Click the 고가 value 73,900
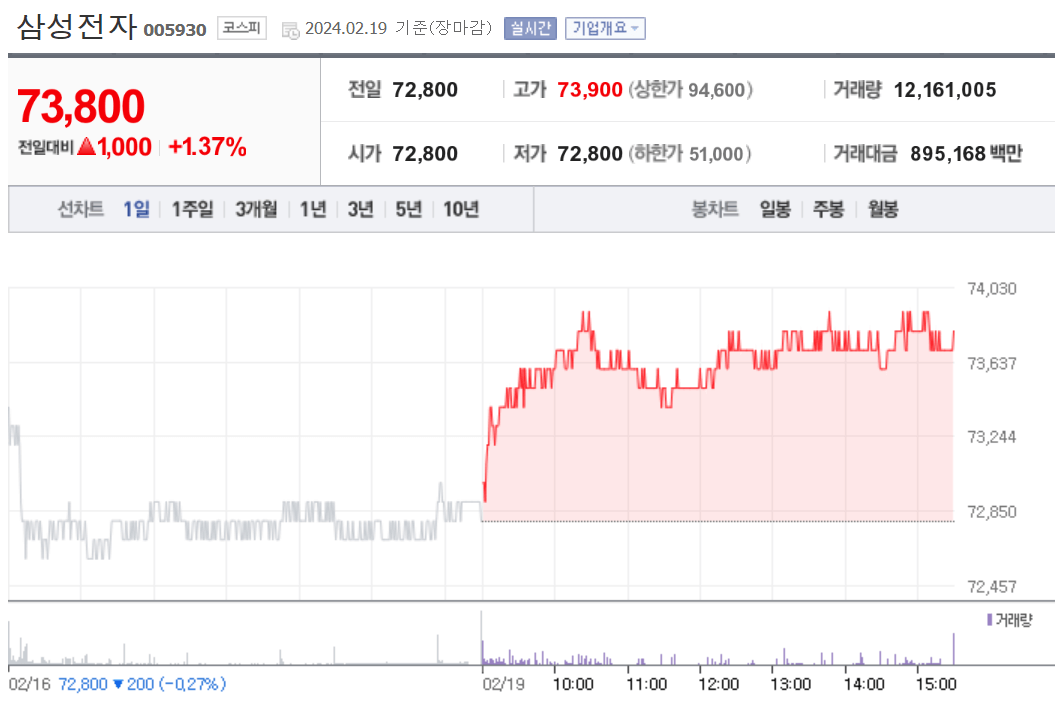Screen dimensions: 1055x711 pos(589,89)
